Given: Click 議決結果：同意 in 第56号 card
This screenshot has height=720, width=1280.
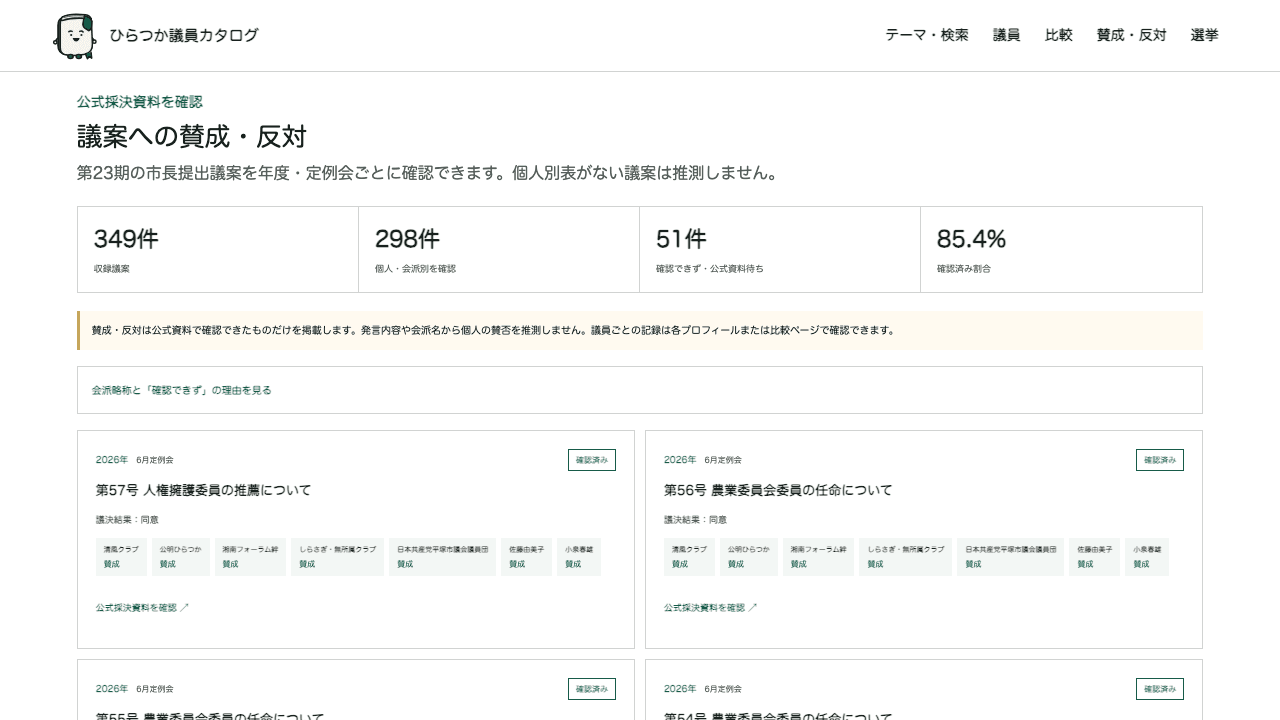Looking at the screenshot, I should pyautogui.click(x=695, y=520).
